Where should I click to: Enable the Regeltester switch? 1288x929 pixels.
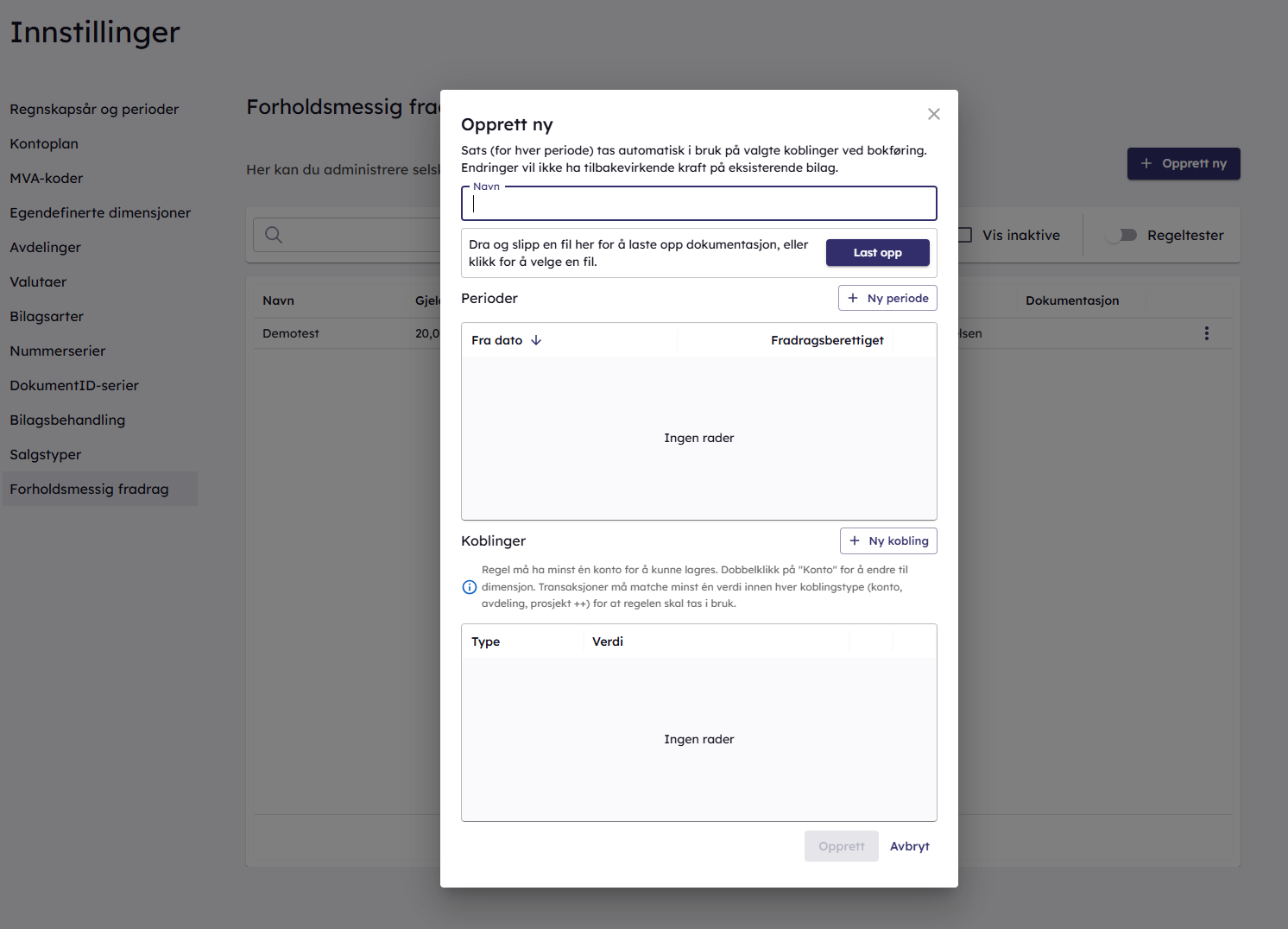tap(1121, 235)
